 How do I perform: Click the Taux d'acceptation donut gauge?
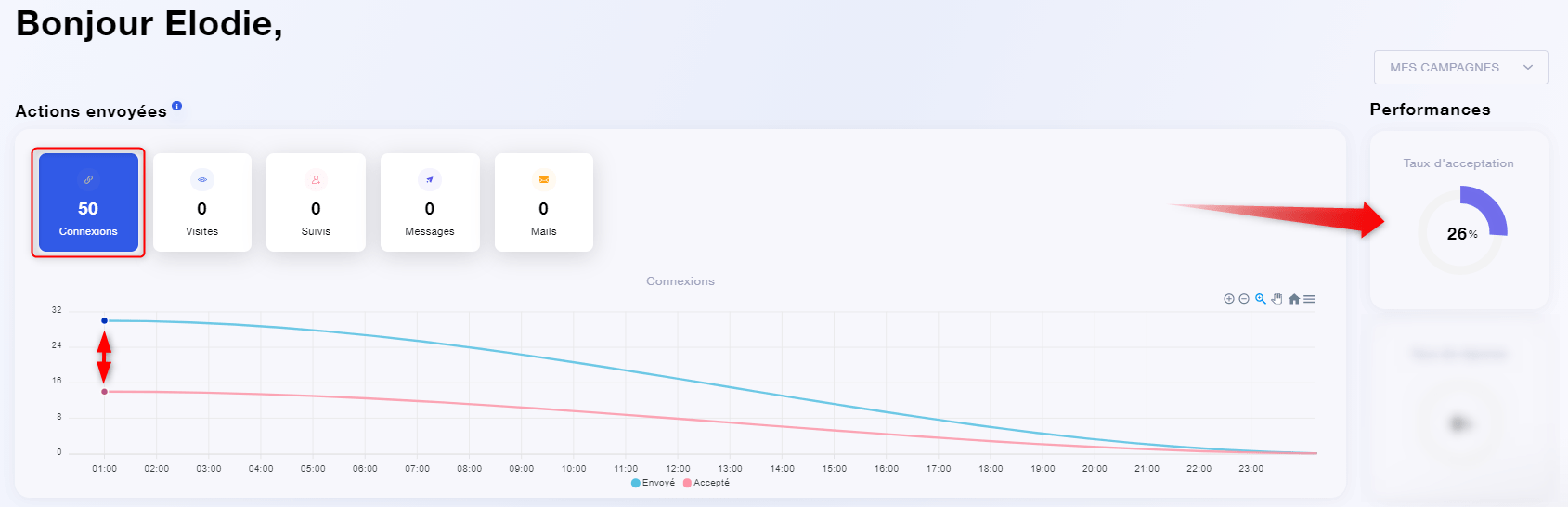(1462, 230)
